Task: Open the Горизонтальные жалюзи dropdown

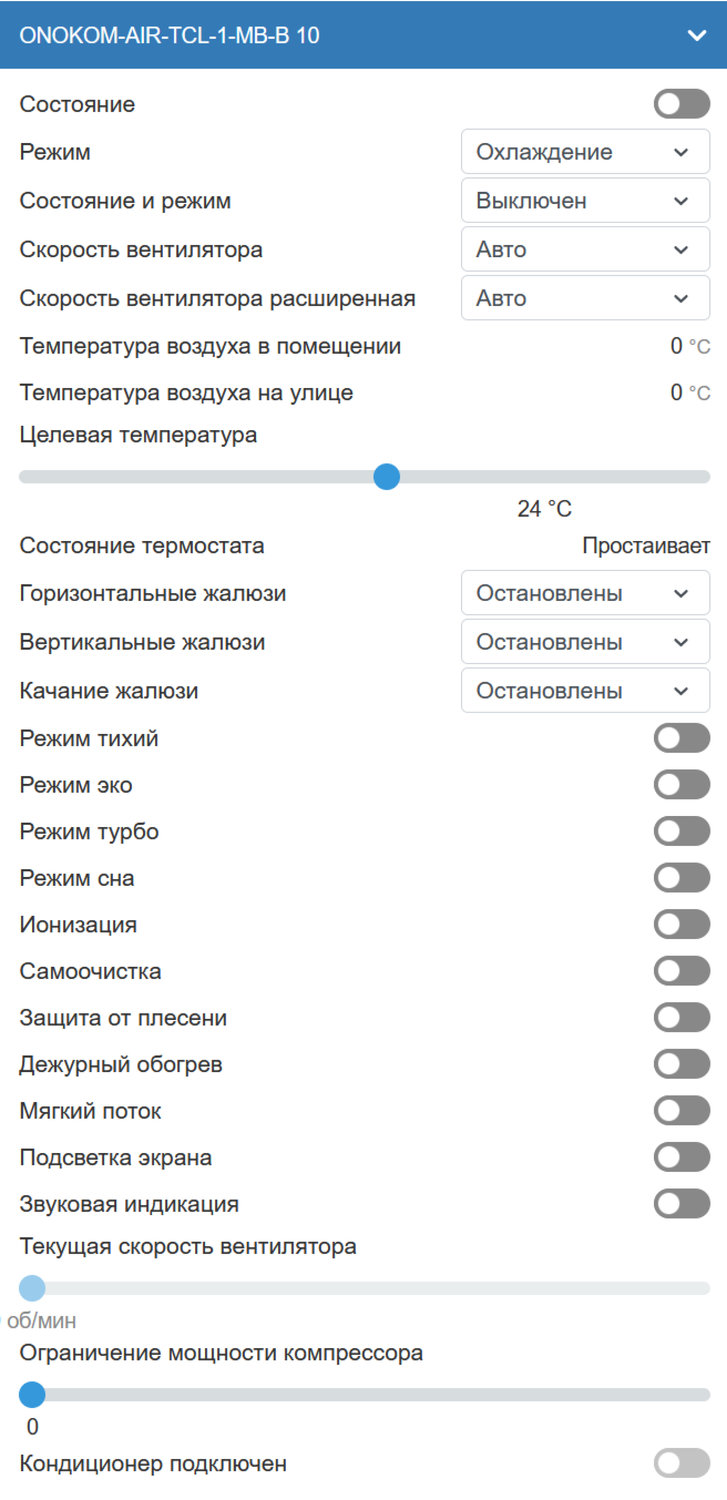Action: coord(585,593)
